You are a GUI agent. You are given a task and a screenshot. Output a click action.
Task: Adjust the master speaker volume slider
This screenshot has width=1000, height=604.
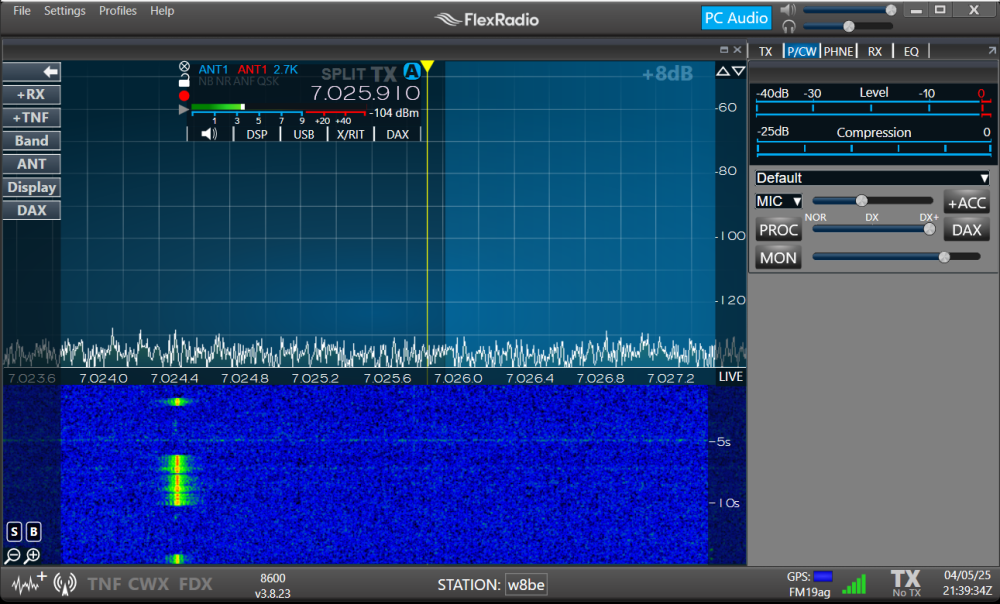point(849,10)
